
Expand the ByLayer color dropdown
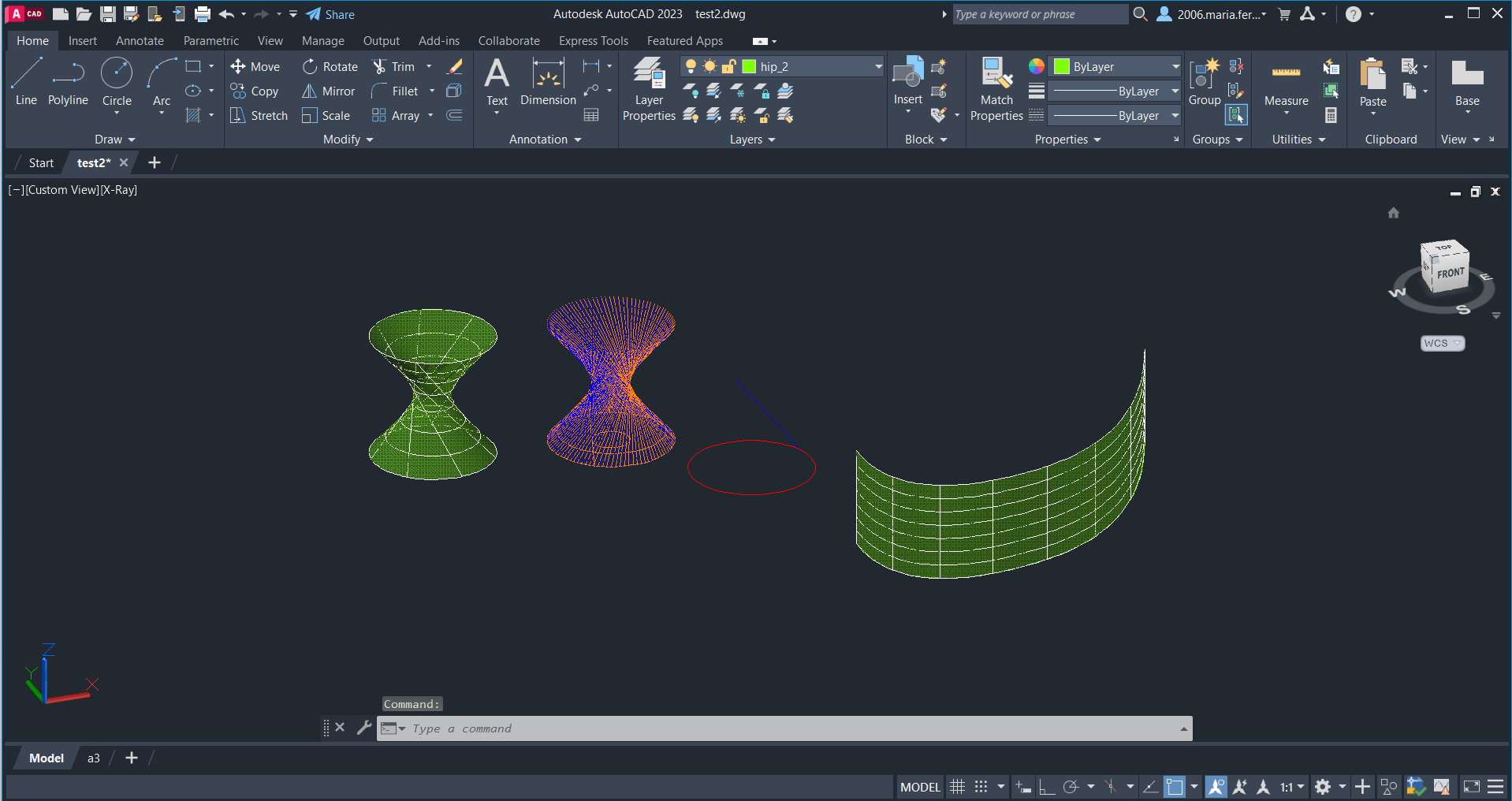tap(1175, 67)
